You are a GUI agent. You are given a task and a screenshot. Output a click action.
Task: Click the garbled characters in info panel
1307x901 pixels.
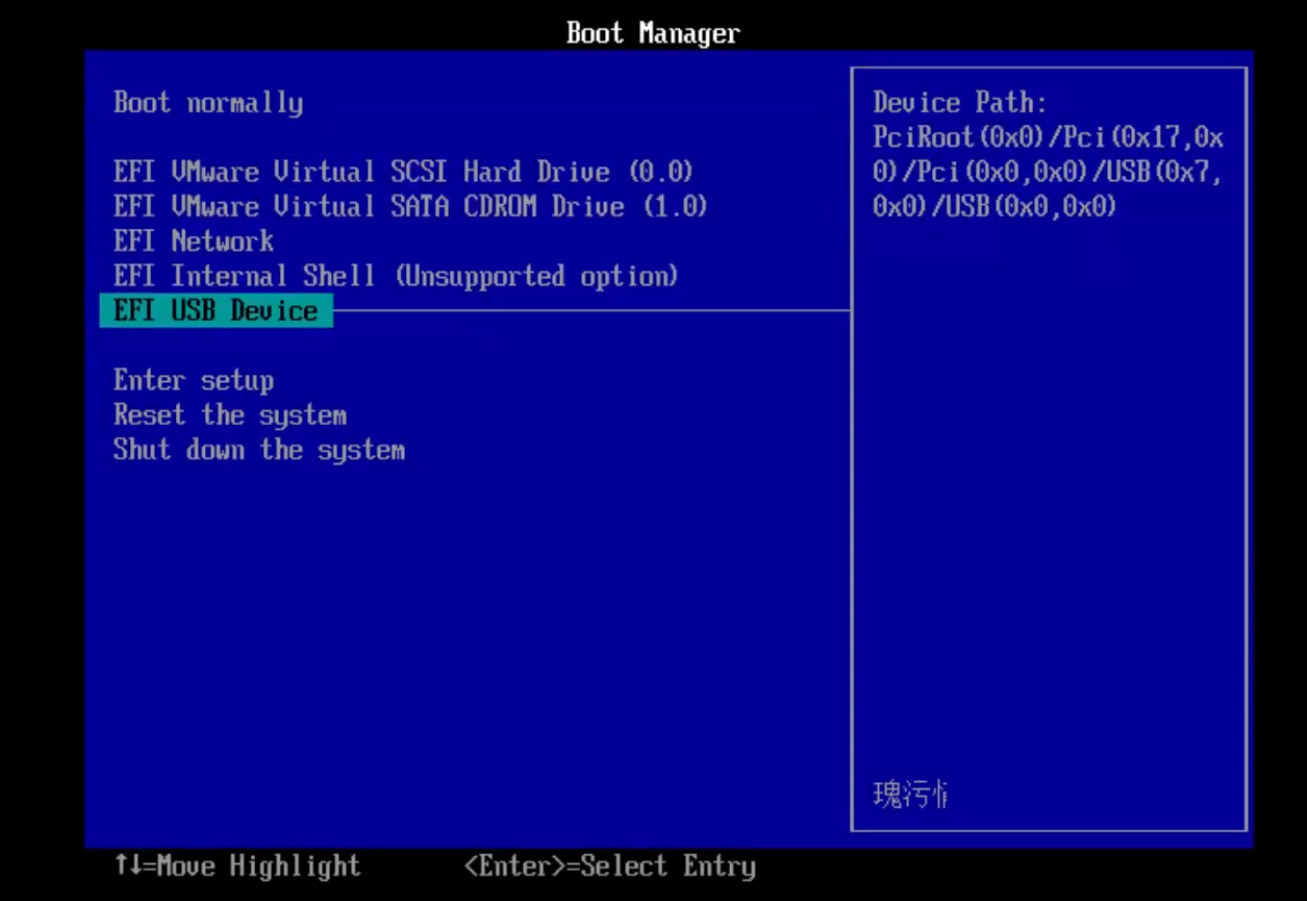click(909, 796)
